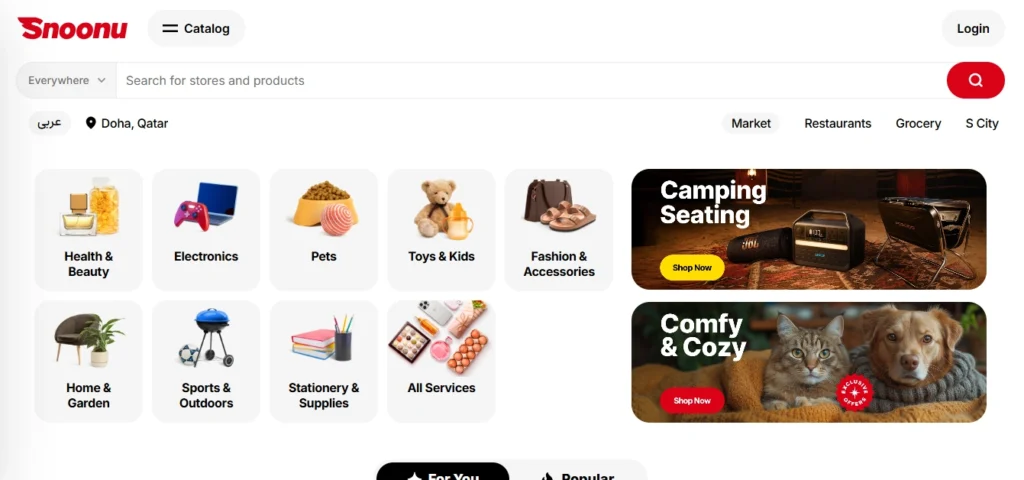Open the Fashion & Accessories category
Image resolution: width=1024 pixels, height=480 pixels.
[x=559, y=230]
